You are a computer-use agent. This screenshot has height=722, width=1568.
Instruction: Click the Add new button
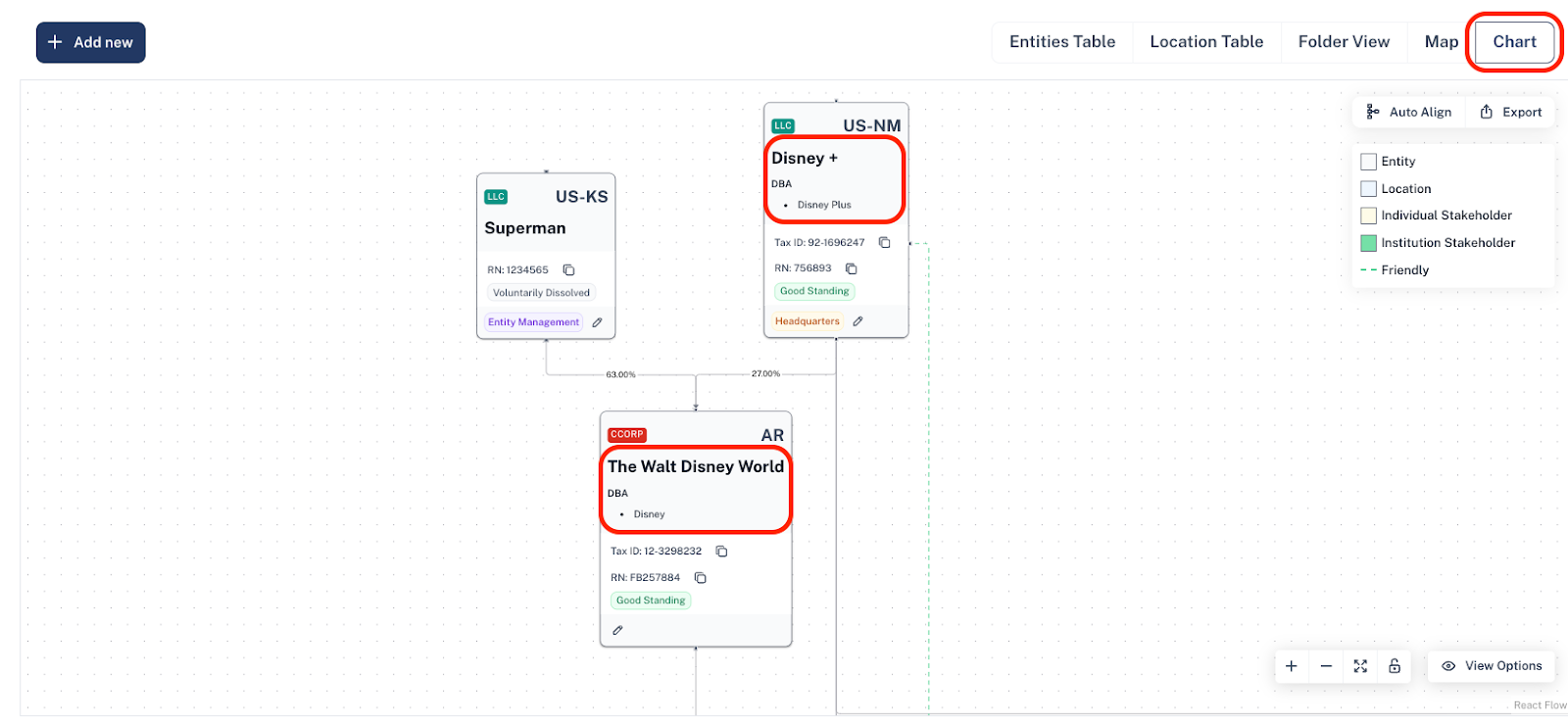[91, 42]
